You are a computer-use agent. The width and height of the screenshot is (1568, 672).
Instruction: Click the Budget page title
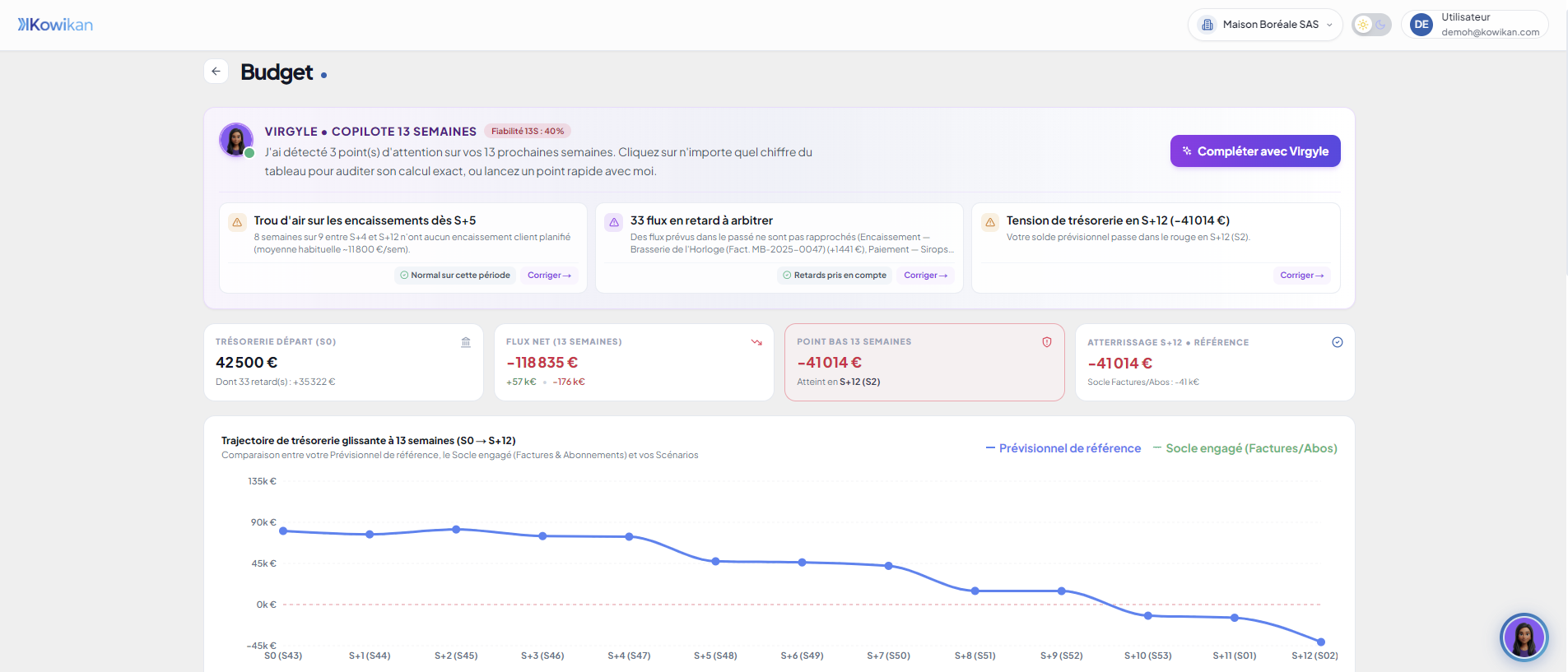277,72
